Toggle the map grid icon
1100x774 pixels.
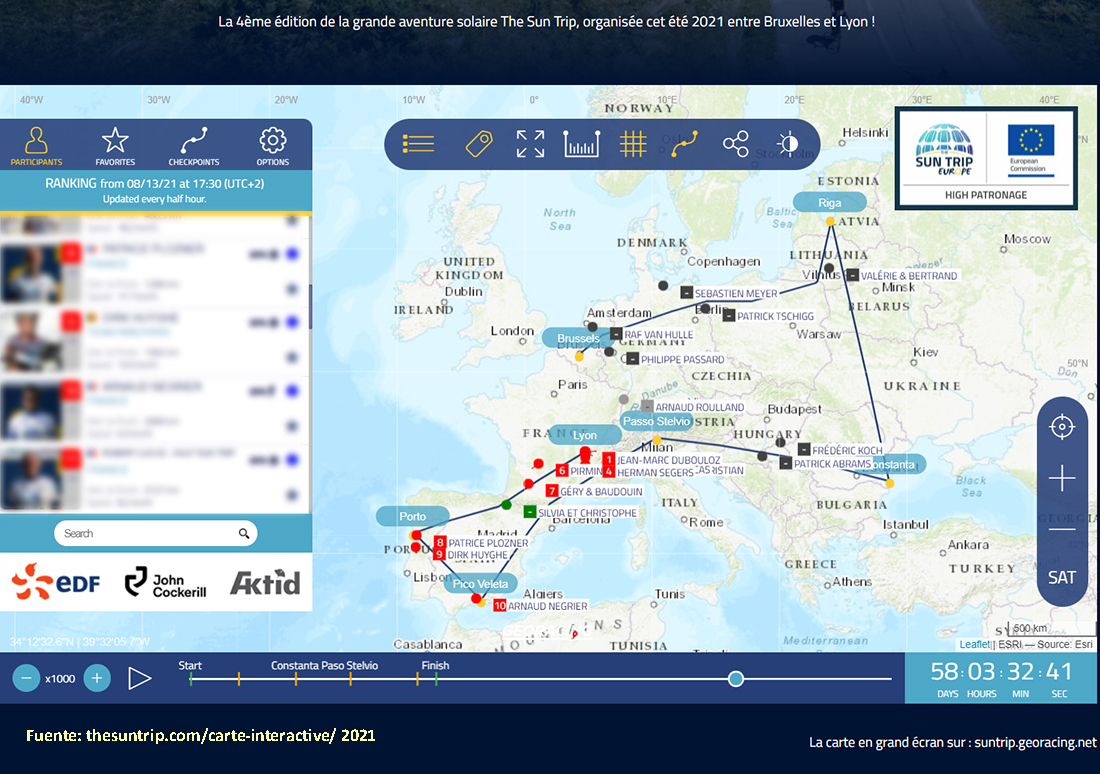pos(633,144)
